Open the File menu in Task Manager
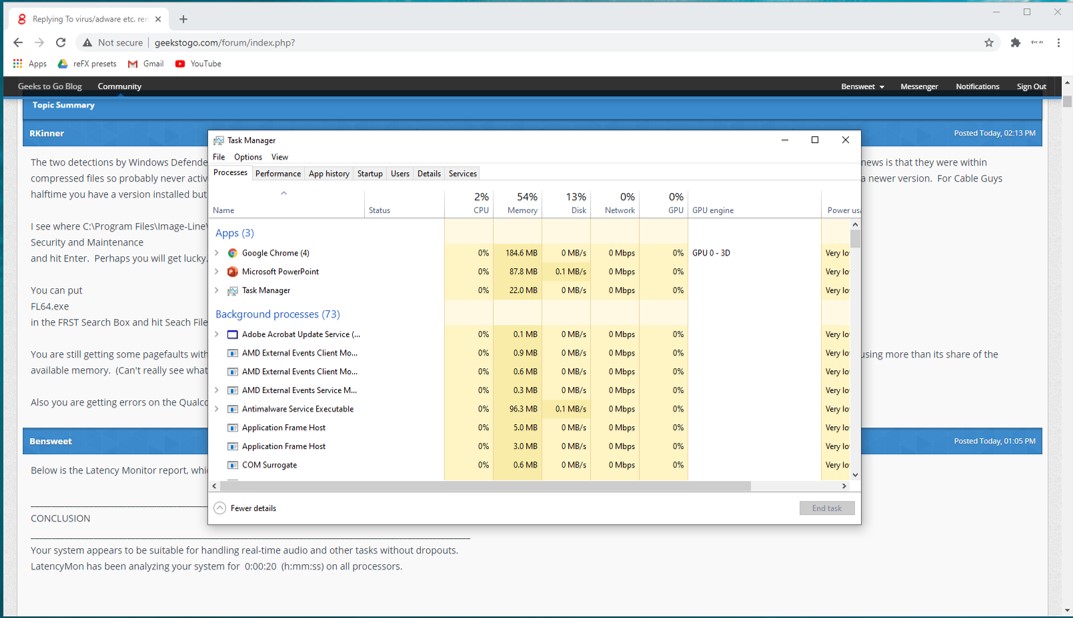Screen dimensions: 1073x618 pyautogui.click(x=219, y=157)
